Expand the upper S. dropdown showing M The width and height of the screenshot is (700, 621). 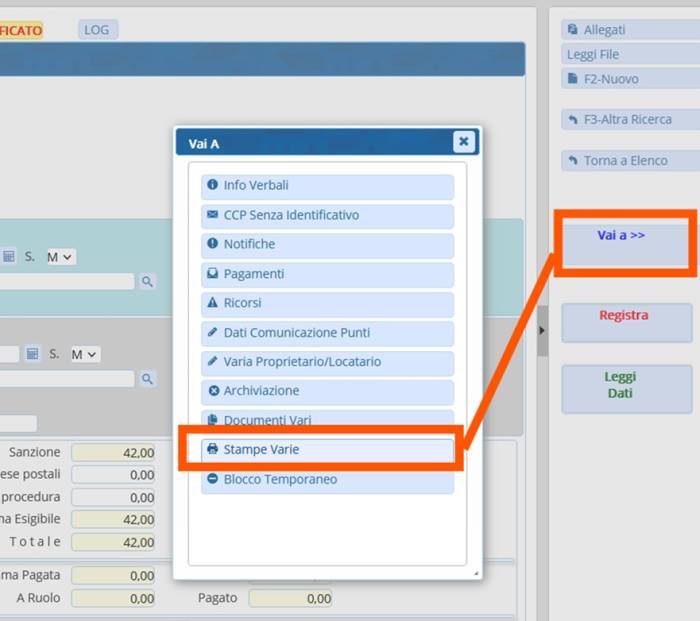click(61, 257)
